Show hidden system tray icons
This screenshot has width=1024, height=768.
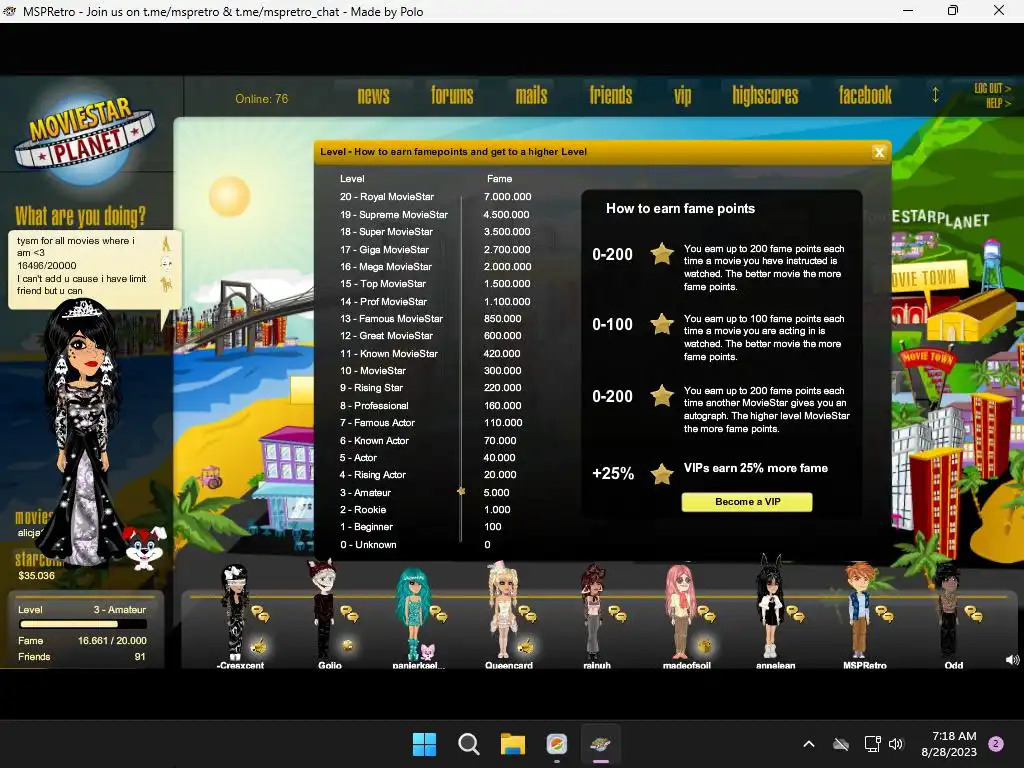pyautogui.click(x=808, y=744)
